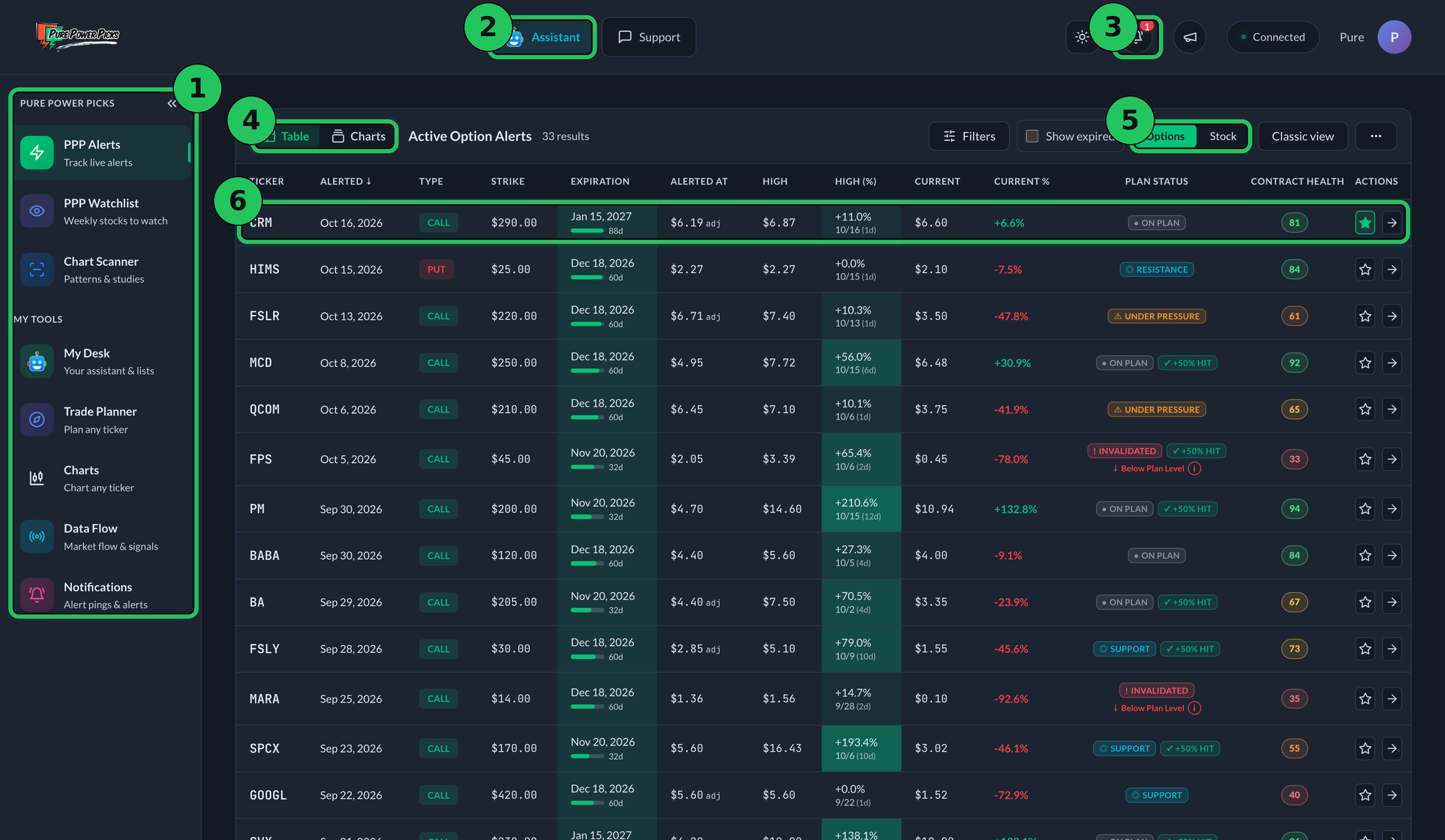1445x840 pixels.
Task: Favorite the HIMS alert star
Action: coord(1365,269)
